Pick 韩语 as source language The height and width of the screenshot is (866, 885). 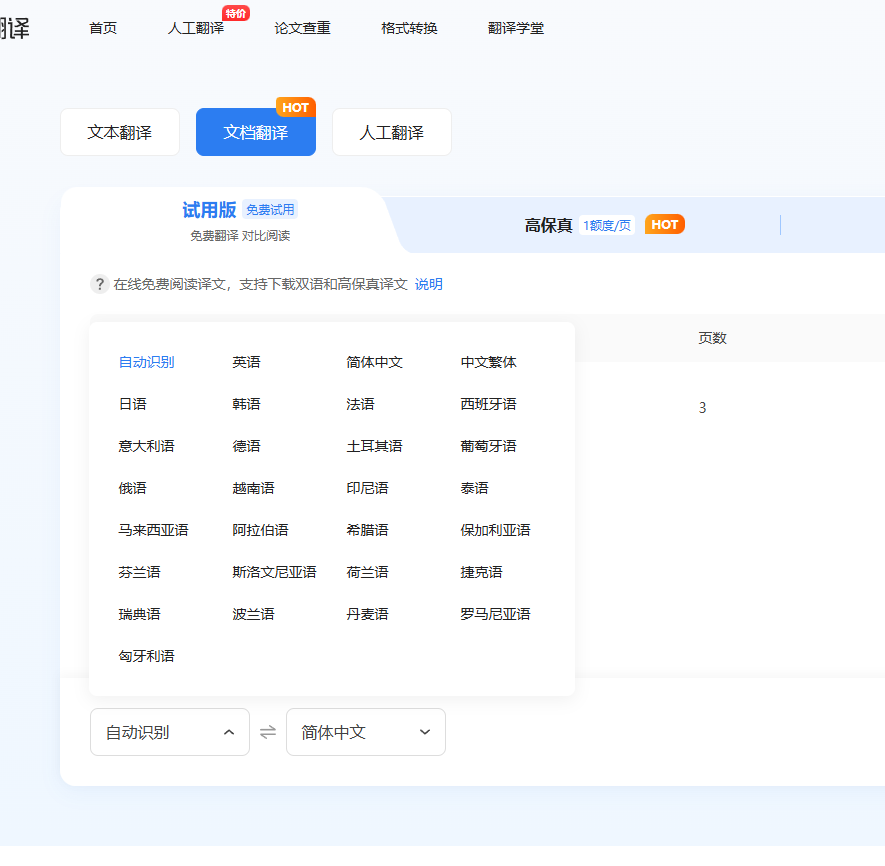pos(246,404)
